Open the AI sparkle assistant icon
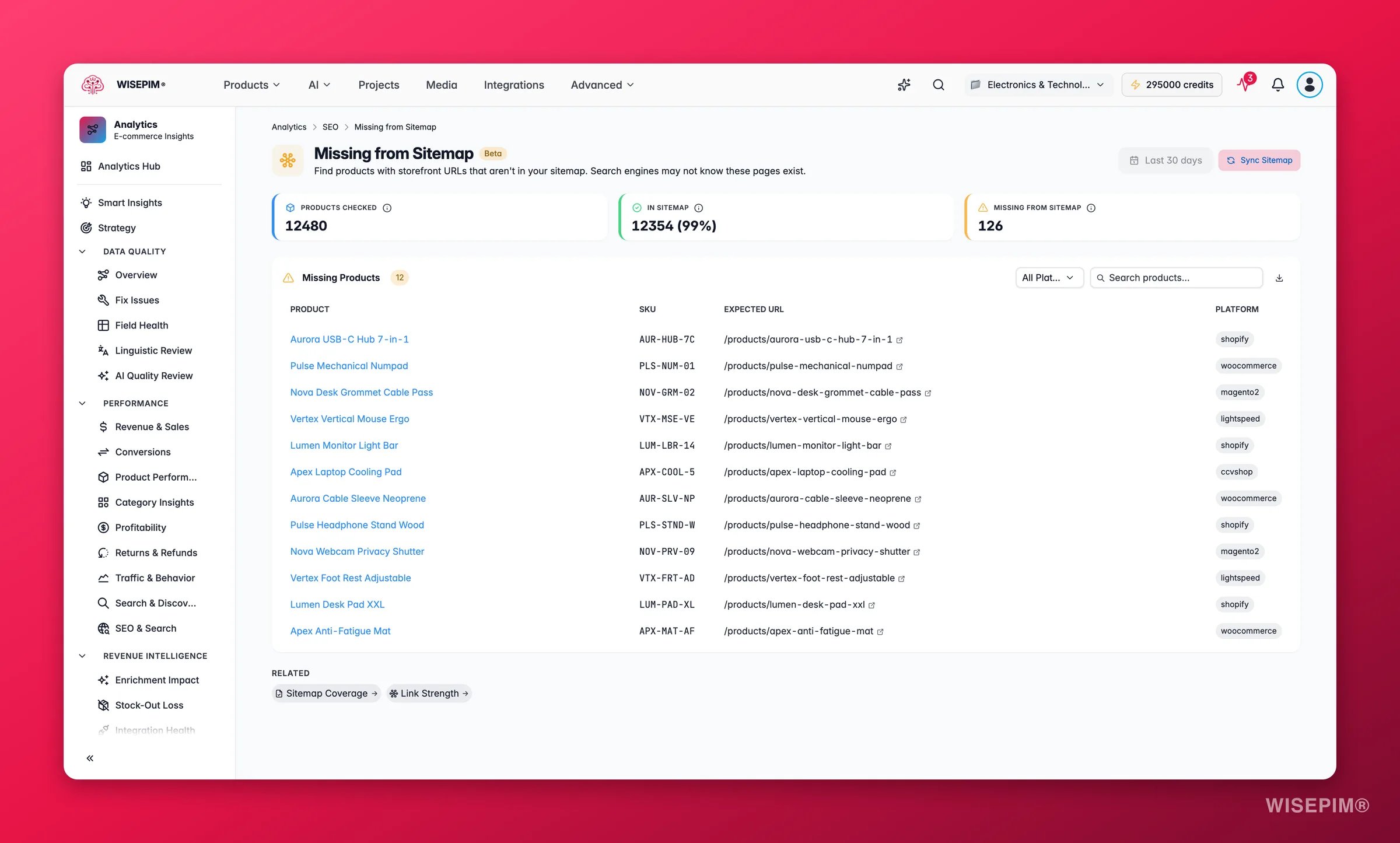 904,85
